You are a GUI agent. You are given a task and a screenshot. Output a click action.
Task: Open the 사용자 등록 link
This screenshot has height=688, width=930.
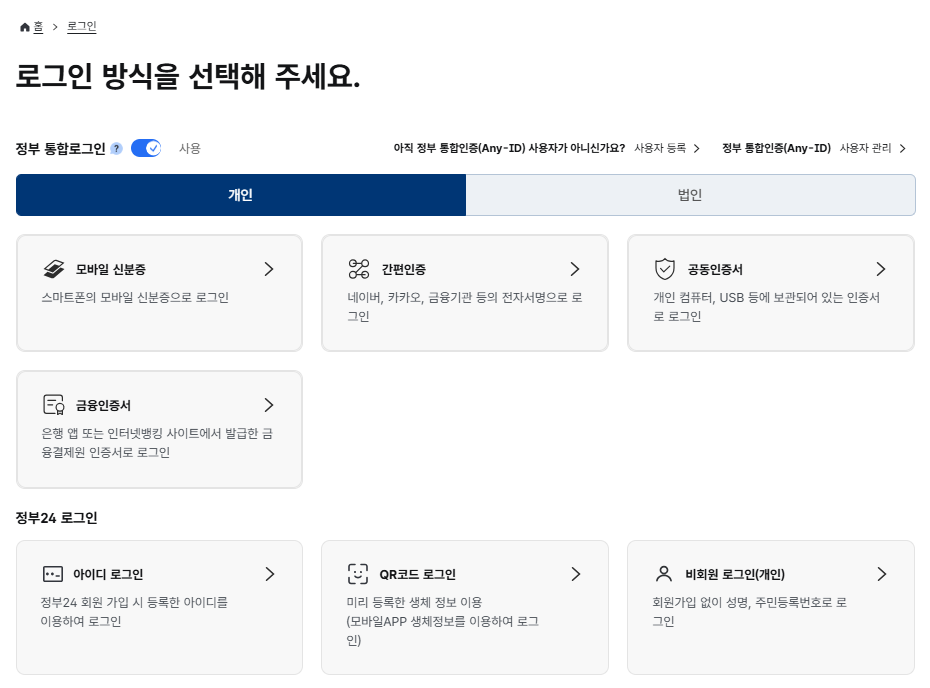click(667, 148)
